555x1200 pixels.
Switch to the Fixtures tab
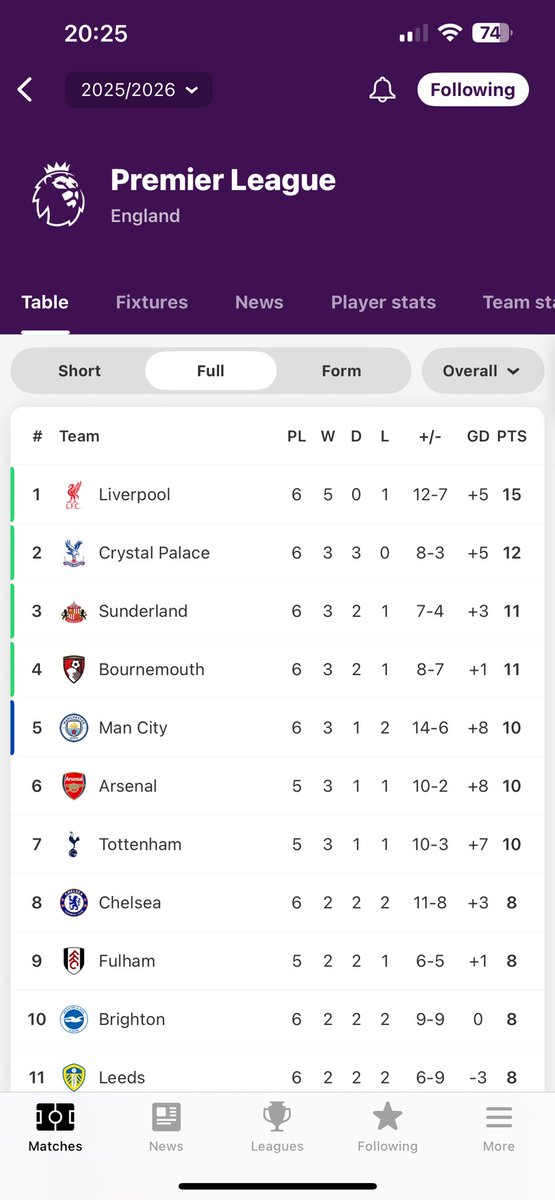tap(152, 302)
